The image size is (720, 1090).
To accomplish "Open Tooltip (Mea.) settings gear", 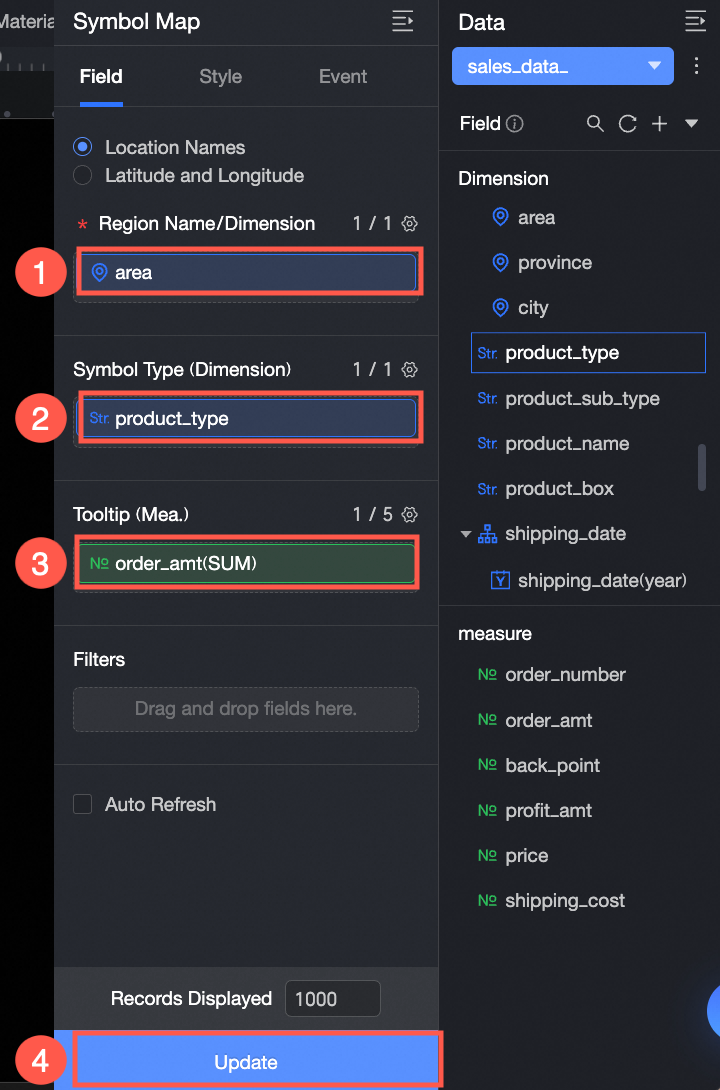I will click(409, 515).
